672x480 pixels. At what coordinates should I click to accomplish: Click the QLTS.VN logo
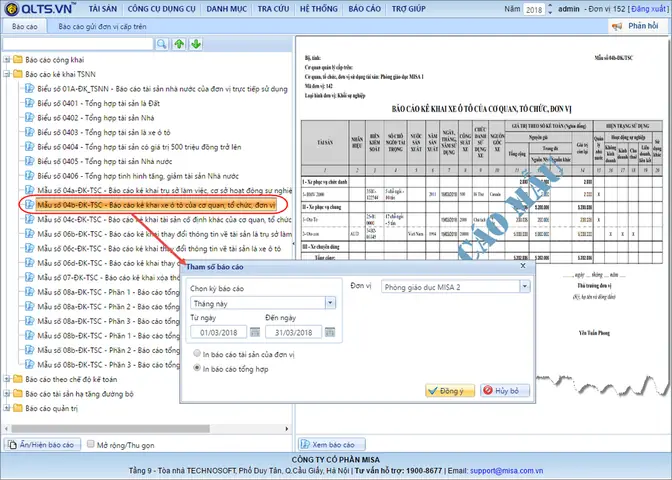(38, 9)
